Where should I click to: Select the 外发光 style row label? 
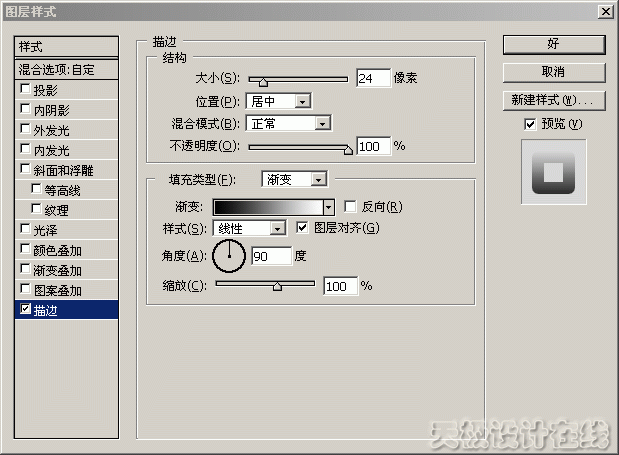point(51,131)
